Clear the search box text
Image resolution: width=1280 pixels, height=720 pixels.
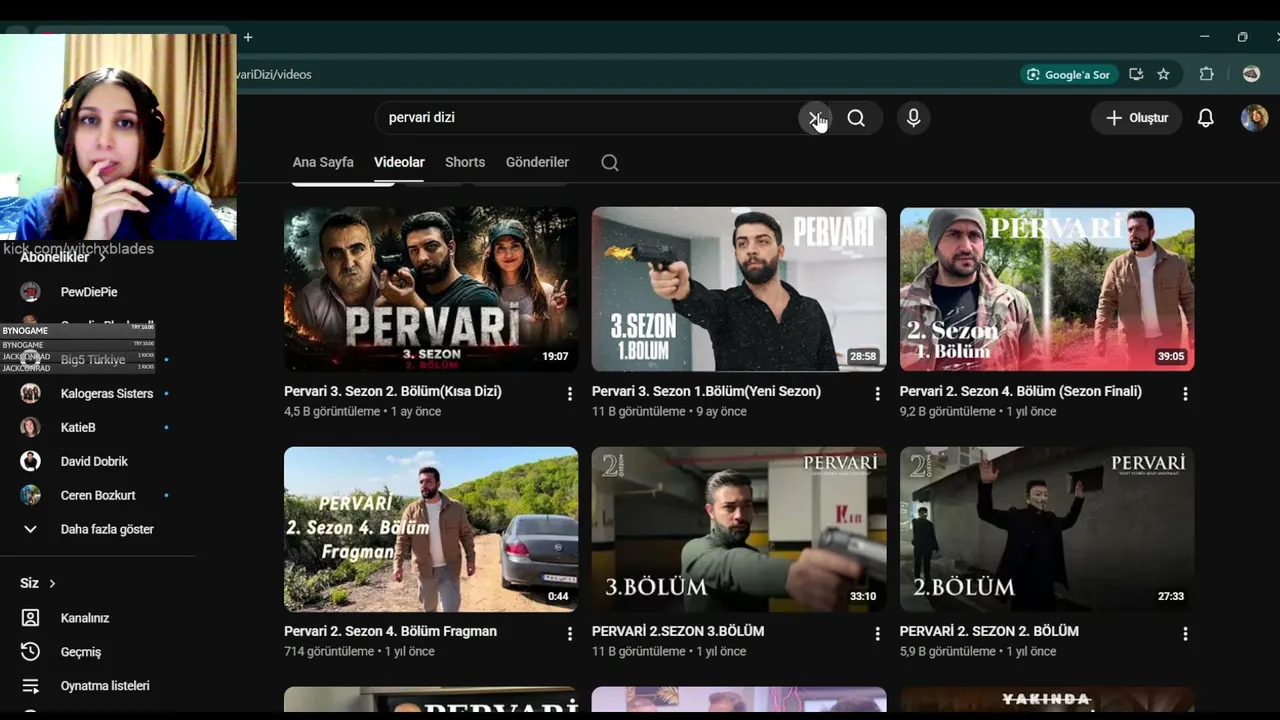tap(815, 118)
